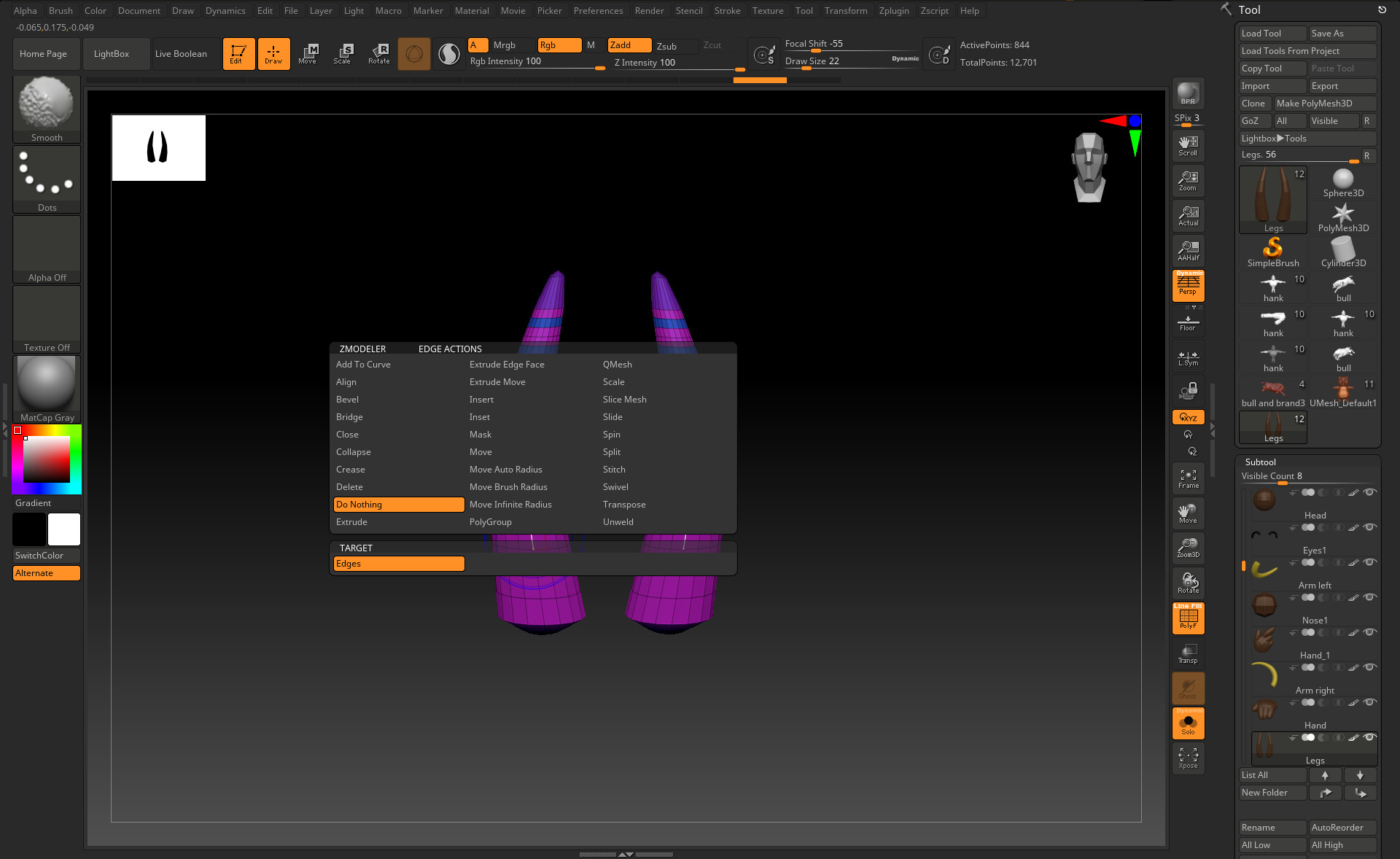Screen dimensions: 1400x859
Task: Open the MatCap Gray material picker
Action: click(x=47, y=389)
